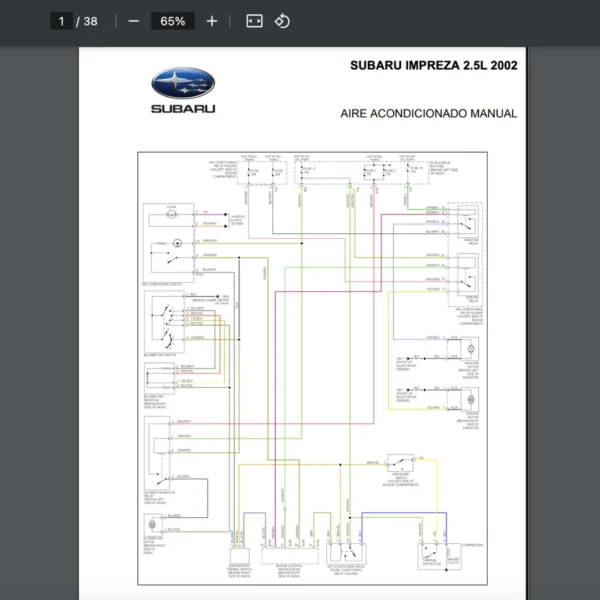
Task: Click the AIRE ACONDICIONADO MANUAL heading
Action: click(429, 114)
